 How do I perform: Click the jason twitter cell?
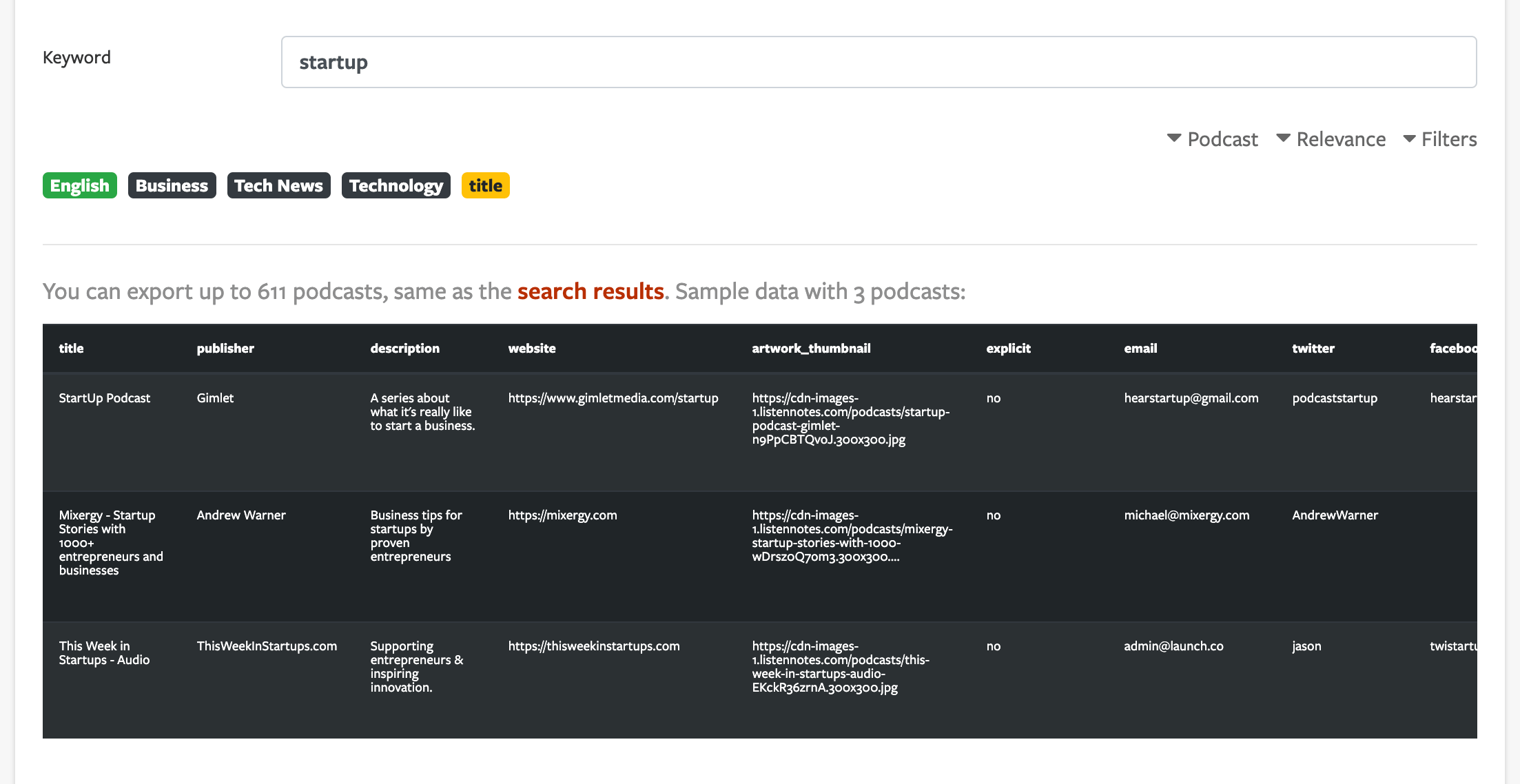coord(1306,646)
